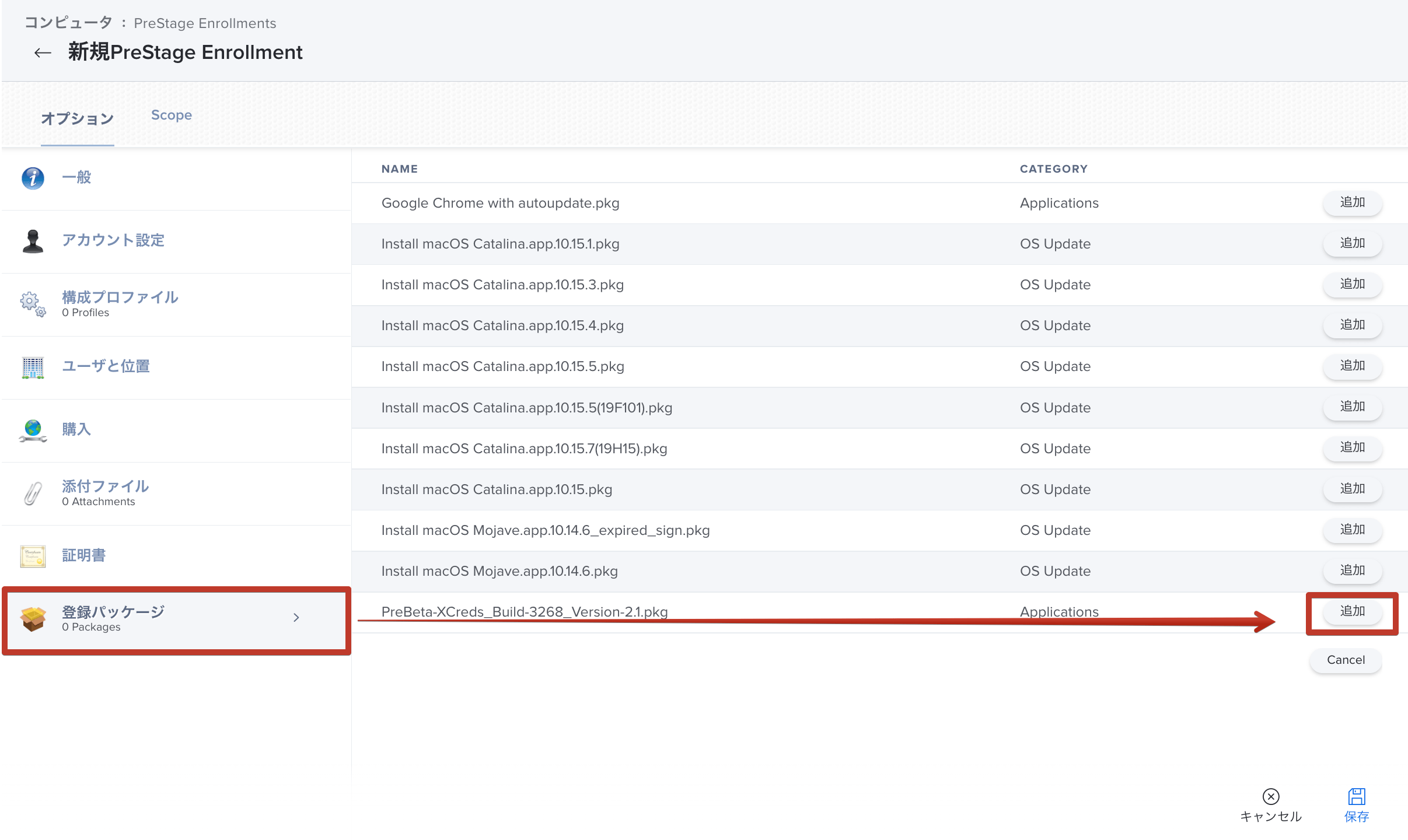This screenshot has width=1408, height=840.
Task: Add Install macOS Catalina.app.10.15.5.pkg
Action: click(x=1352, y=366)
